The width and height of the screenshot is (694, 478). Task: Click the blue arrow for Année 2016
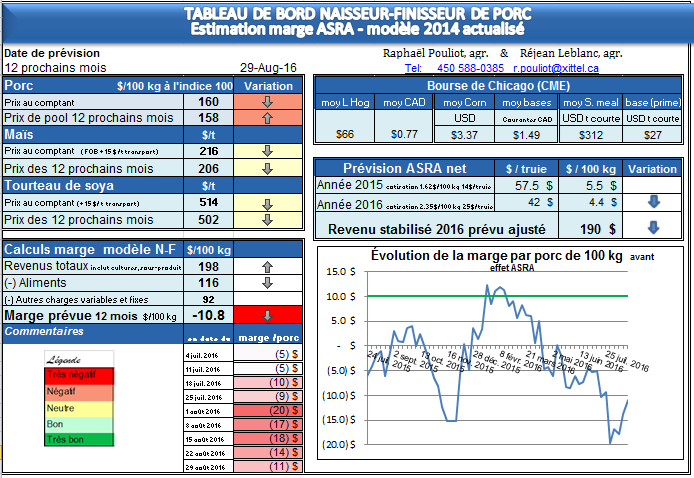coord(653,202)
